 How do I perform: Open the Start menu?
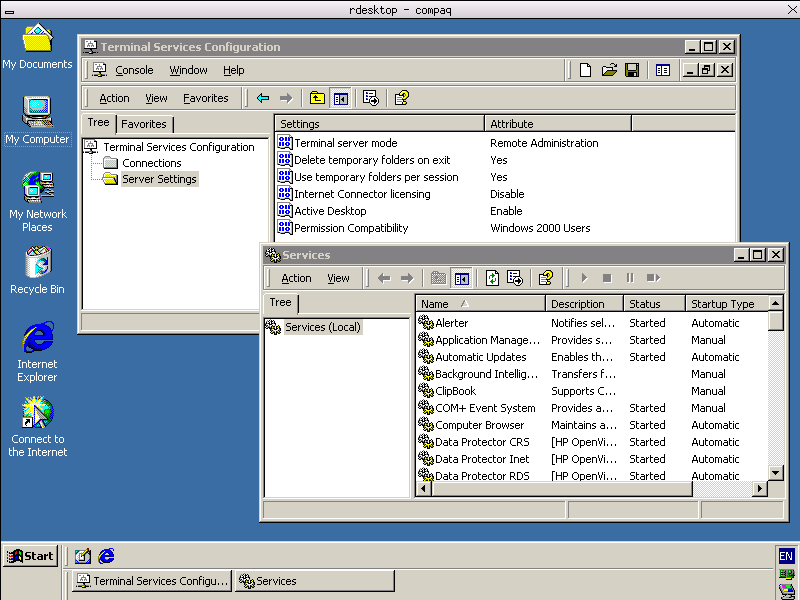(31, 556)
